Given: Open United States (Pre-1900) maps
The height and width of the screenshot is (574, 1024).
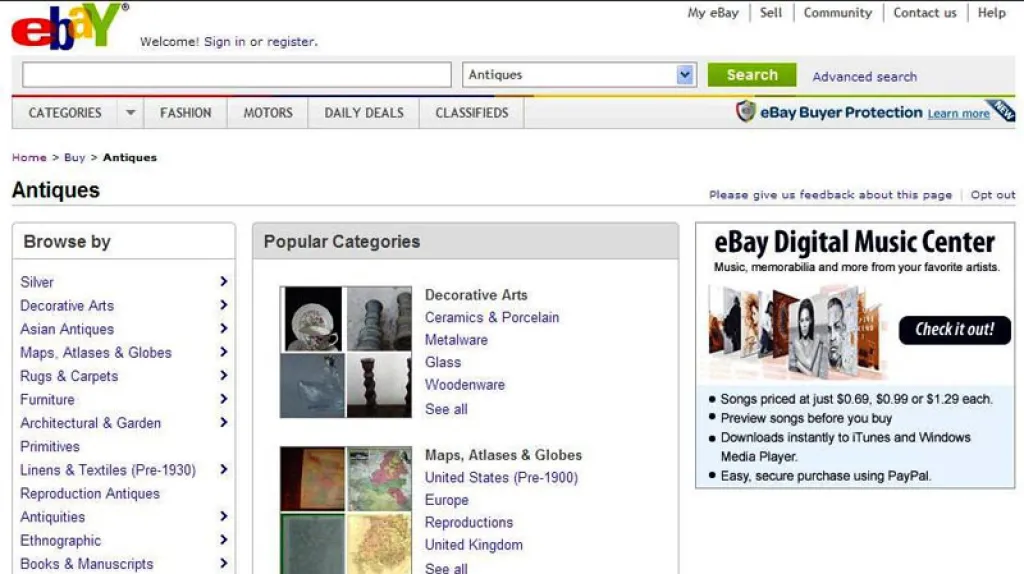Looking at the screenshot, I should pyautogui.click(x=501, y=477).
